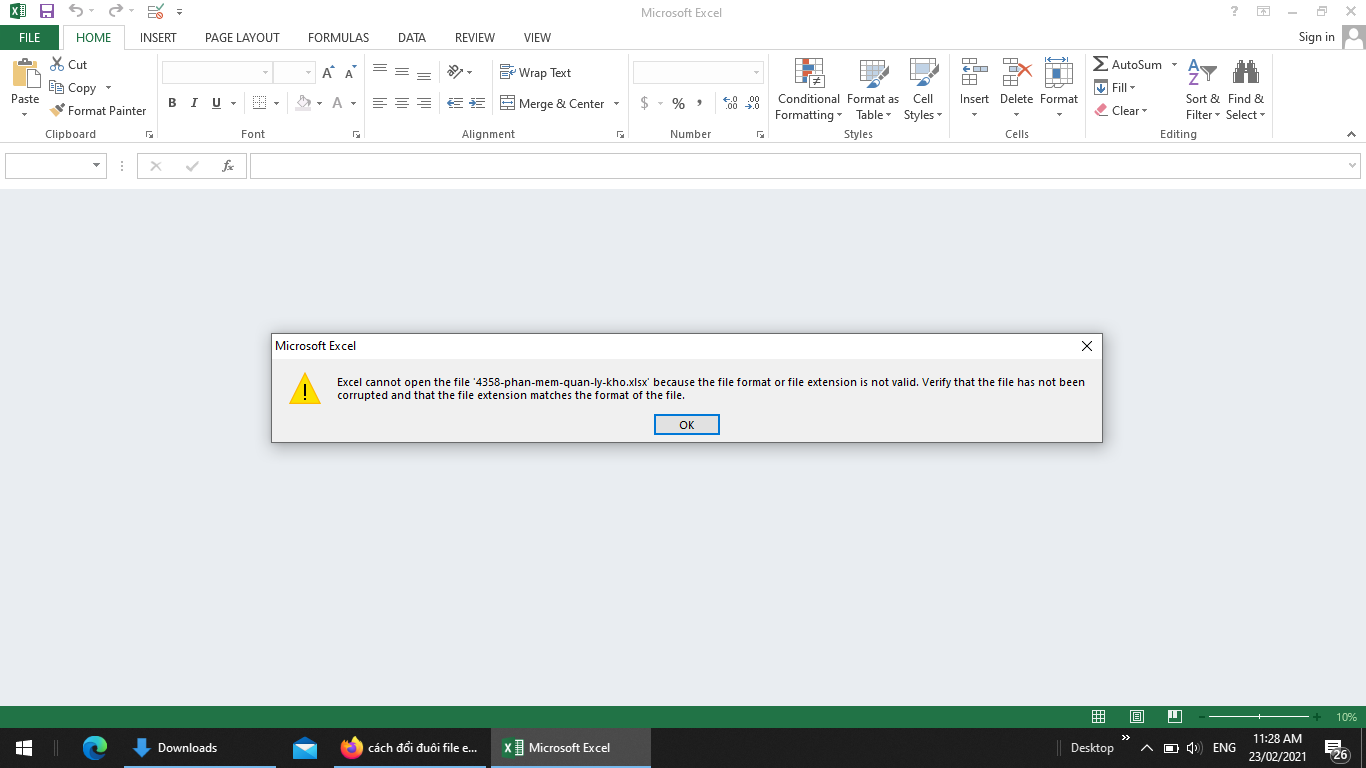Click the Redo arrow icon
Viewport: 1366px width, 768px height.
point(115,11)
